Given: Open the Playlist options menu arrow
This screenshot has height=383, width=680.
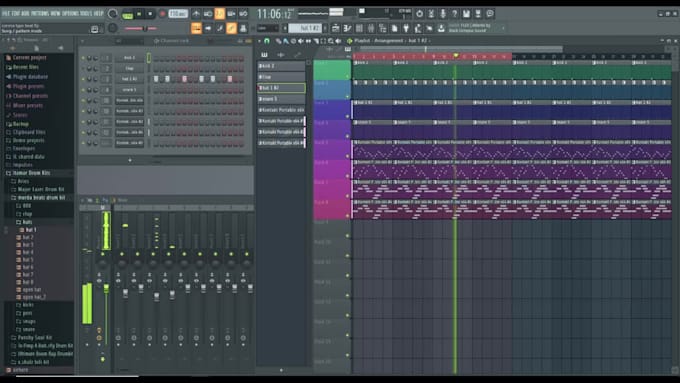Looking at the screenshot, I should point(259,41).
